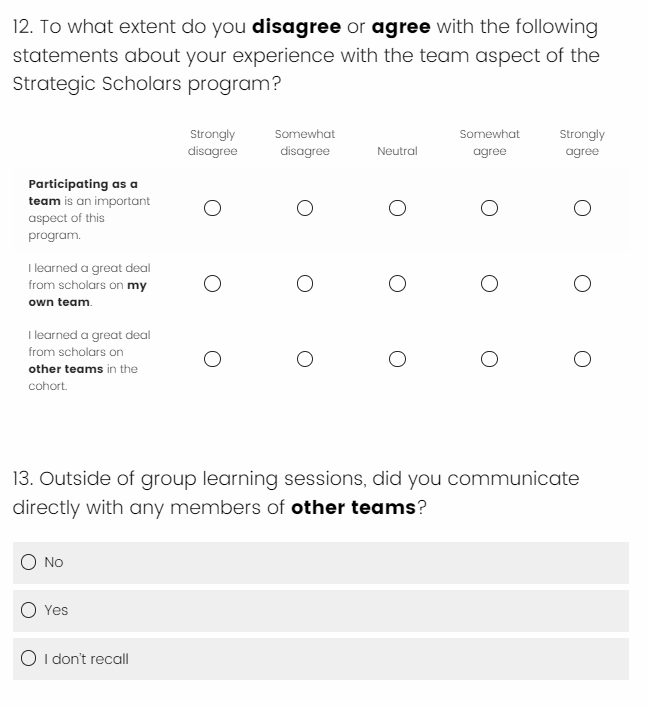Select Somewhat agree for learned from other teams

coord(489,359)
